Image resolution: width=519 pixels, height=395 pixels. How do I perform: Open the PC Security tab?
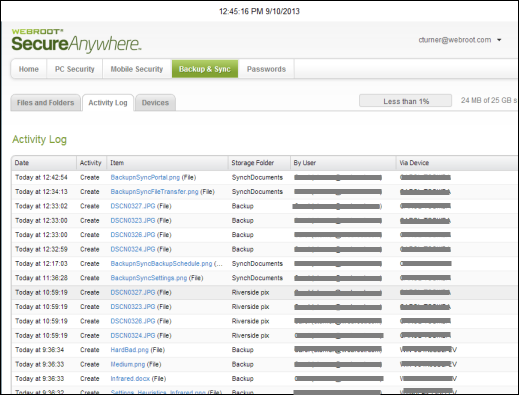click(75, 69)
